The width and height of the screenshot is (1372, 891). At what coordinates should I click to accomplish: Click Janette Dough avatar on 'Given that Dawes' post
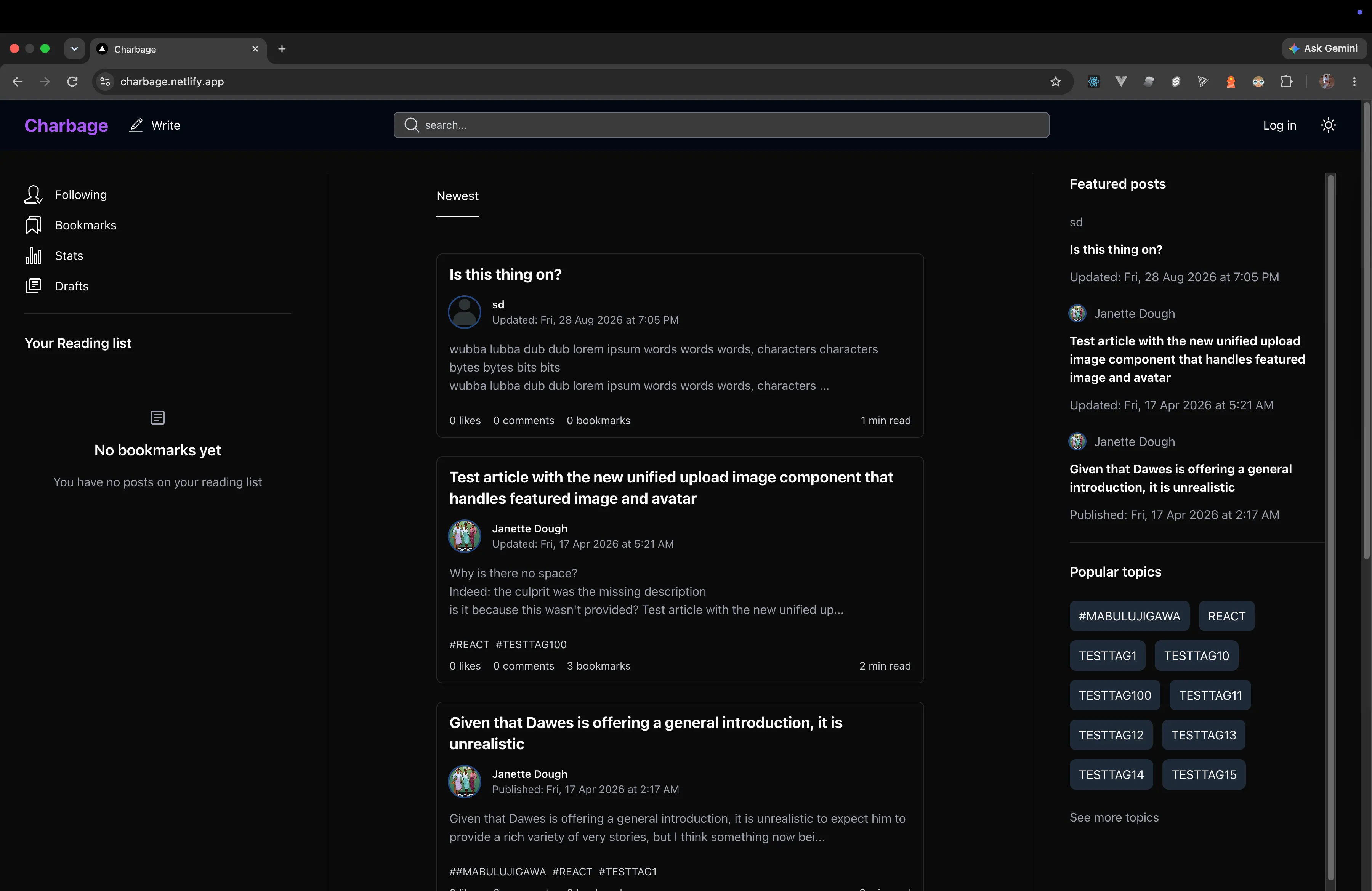pyautogui.click(x=465, y=782)
